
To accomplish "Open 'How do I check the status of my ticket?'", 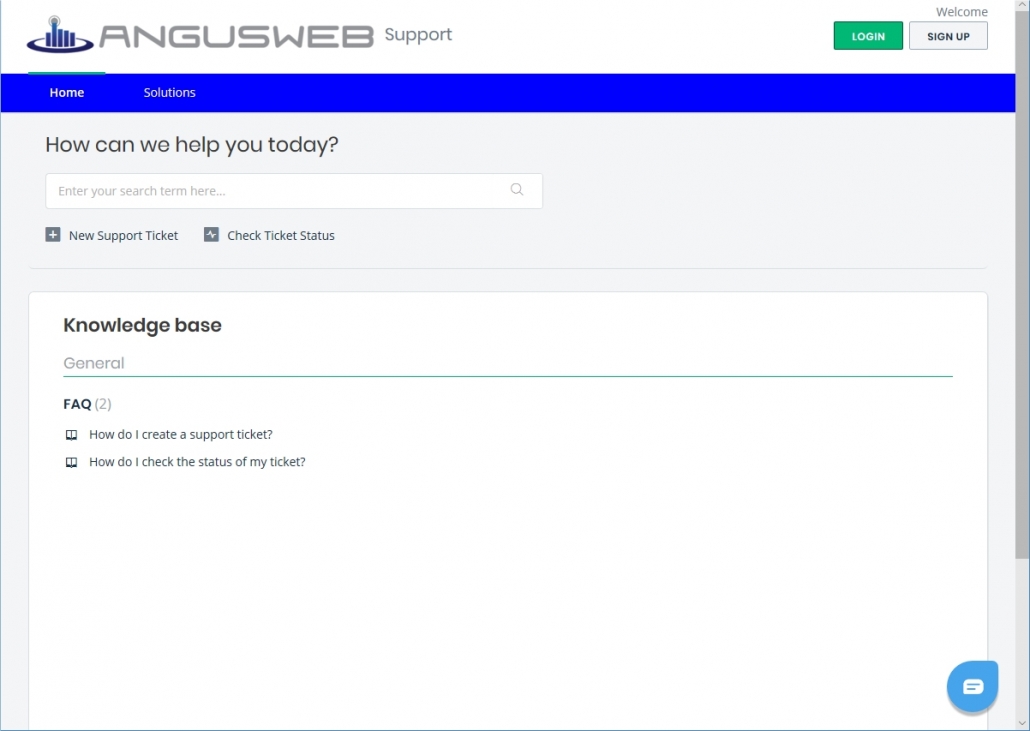I will [x=197, y=462].
